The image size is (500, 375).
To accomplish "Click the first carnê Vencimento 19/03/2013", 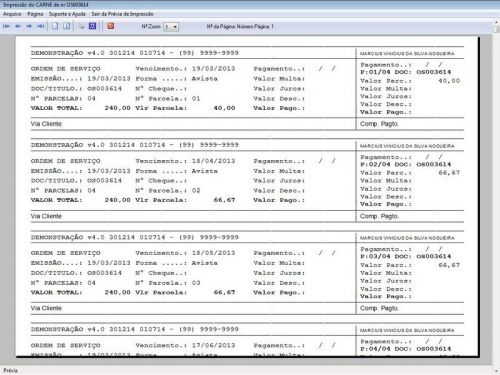I will (x=185, y=69).
